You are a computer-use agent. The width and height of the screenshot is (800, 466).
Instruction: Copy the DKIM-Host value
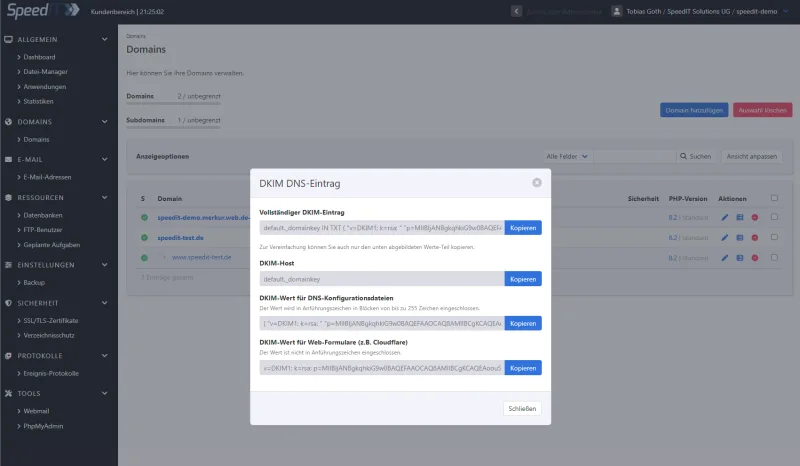click(523, 279)
